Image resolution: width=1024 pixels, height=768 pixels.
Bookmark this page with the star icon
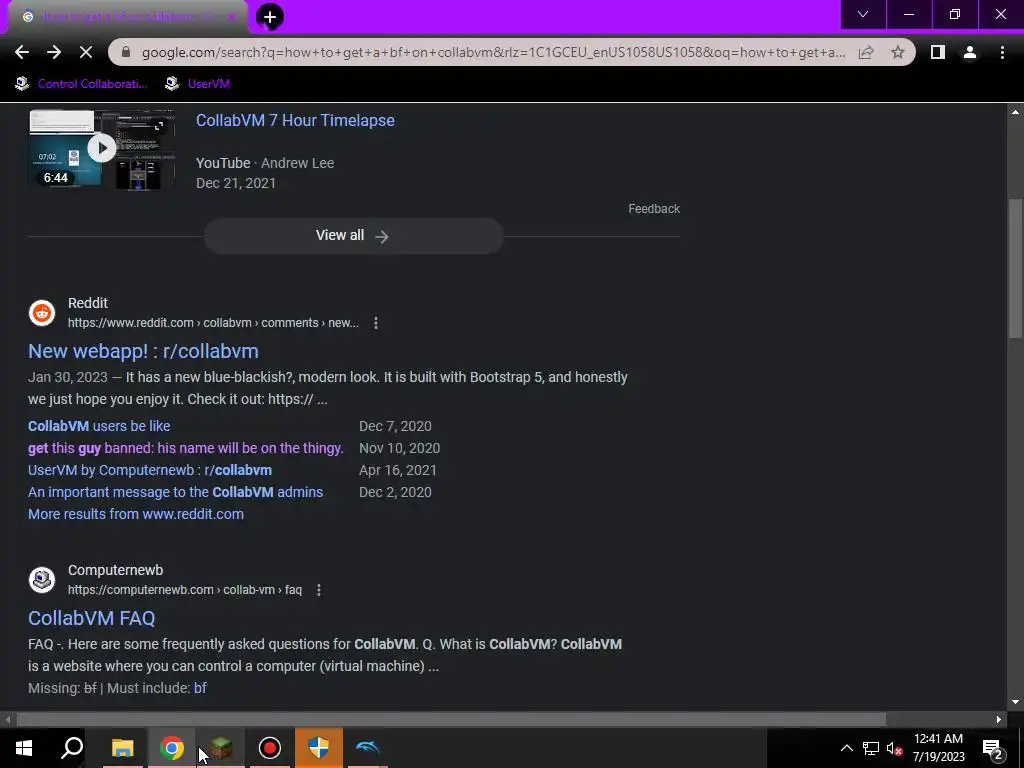coord(898,52)
